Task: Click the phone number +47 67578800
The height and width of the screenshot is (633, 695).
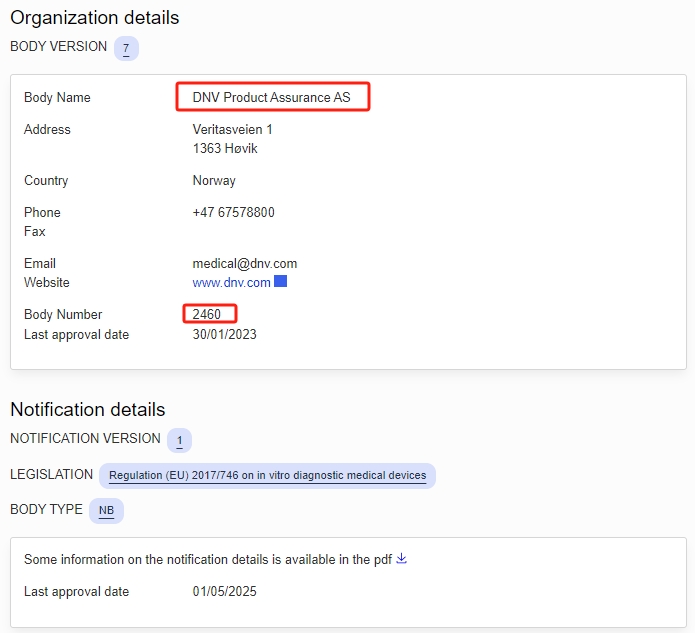Action: tap(234, 212)
